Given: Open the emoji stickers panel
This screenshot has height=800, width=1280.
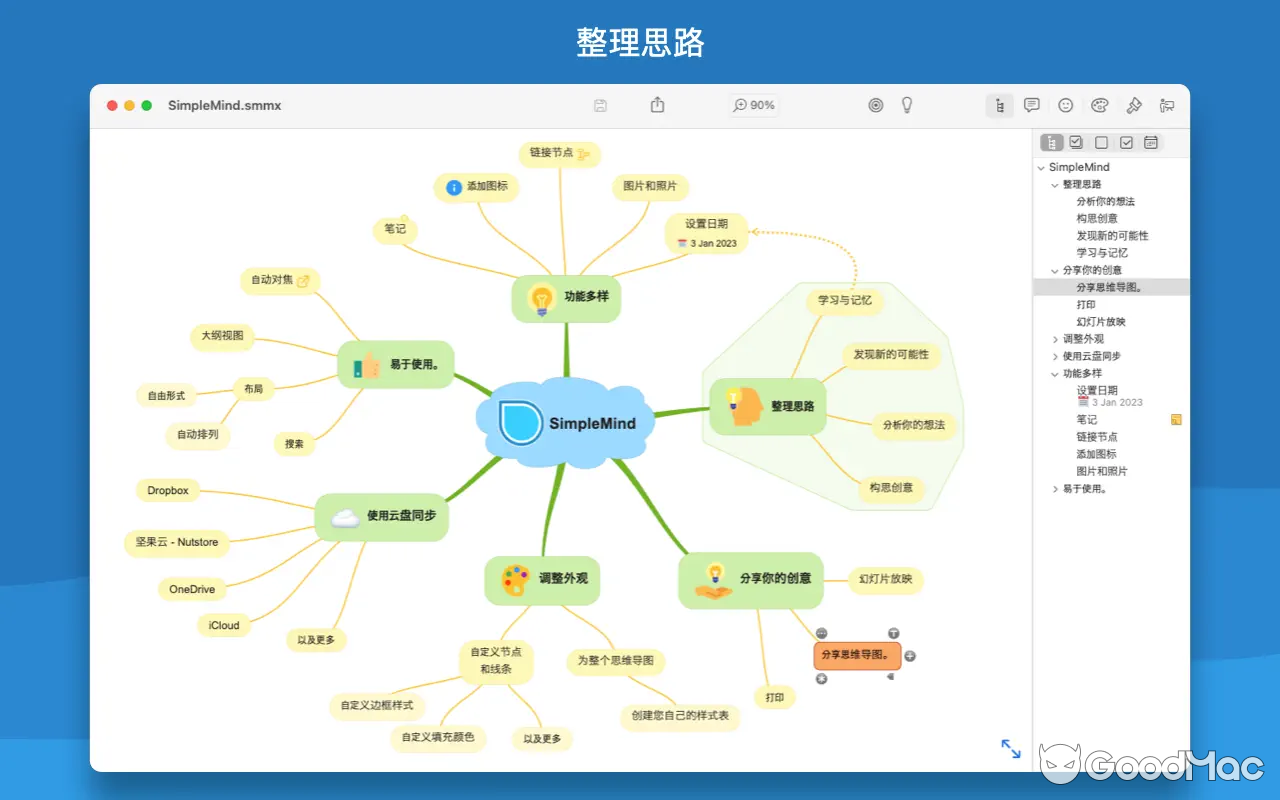Looking at the screenshot, I should (1066, 105).
